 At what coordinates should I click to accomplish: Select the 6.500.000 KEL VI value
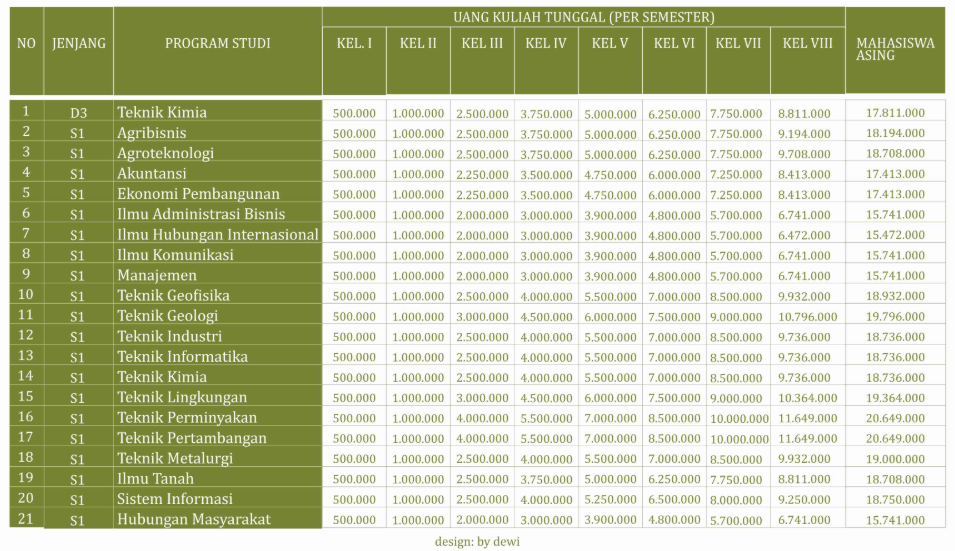pyautogui.click(x=674, y=500)
